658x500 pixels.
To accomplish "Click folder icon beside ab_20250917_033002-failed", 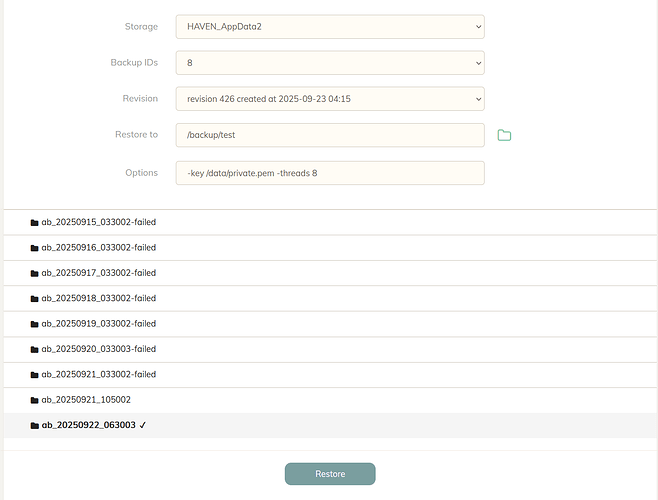I will [35, 273].
